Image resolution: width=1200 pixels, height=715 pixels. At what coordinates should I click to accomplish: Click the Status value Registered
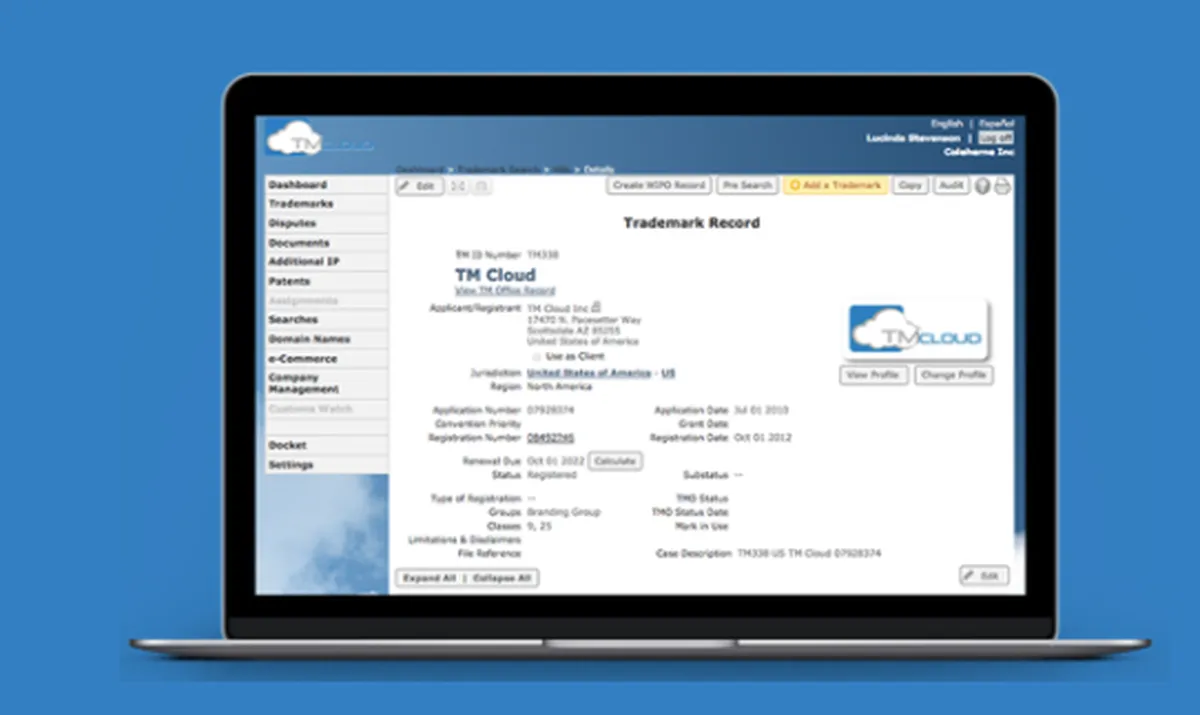click(x=552, y=475)
